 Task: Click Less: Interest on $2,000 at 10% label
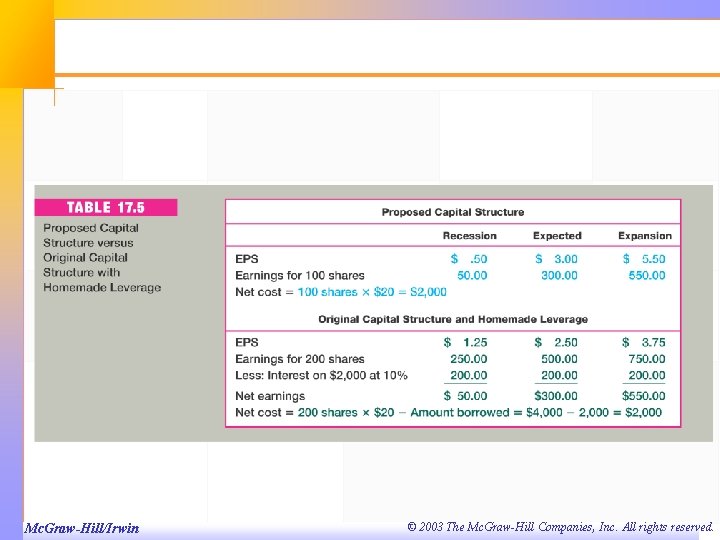click(x=321, y=376)
